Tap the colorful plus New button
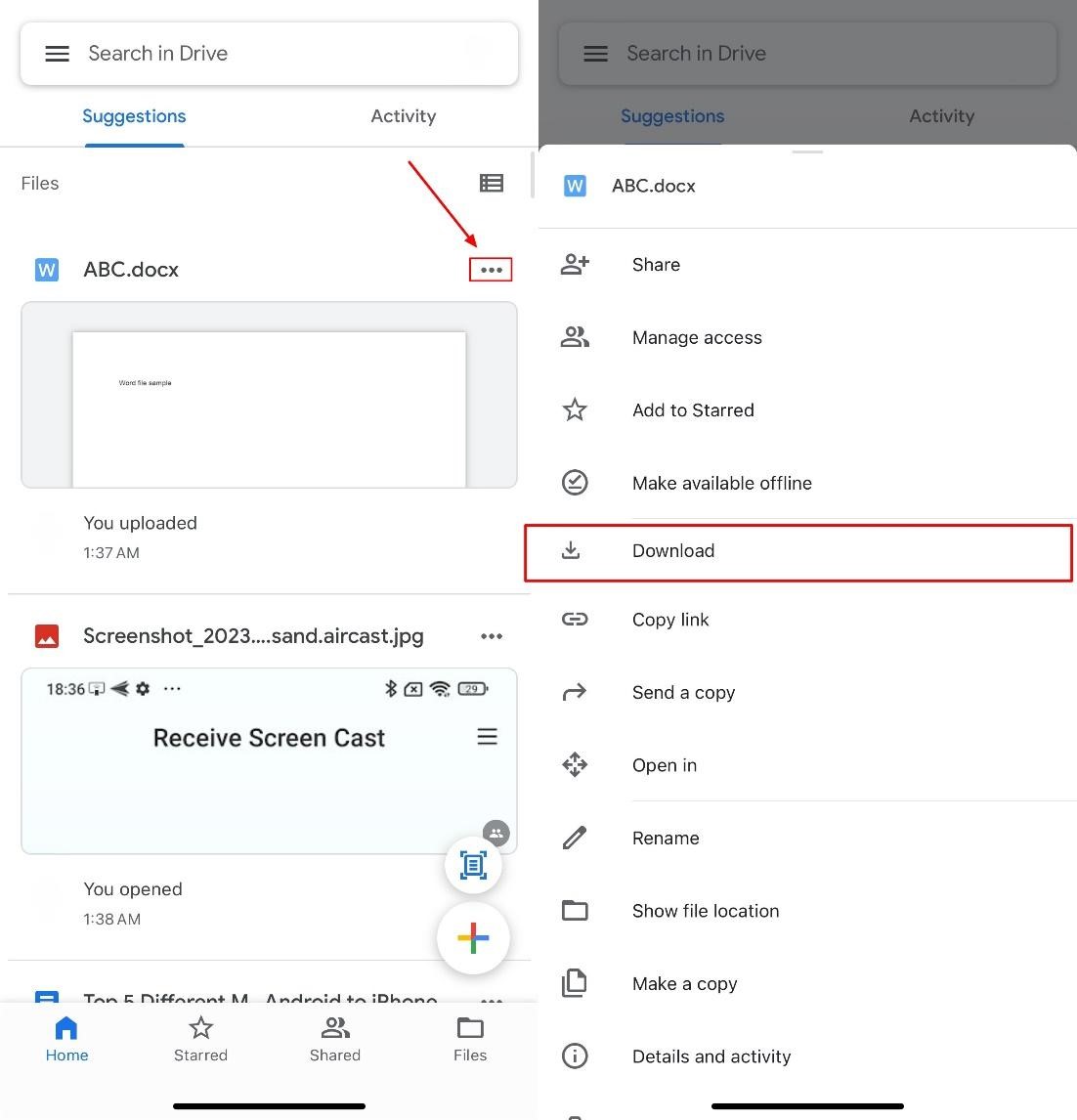 click(473, 938)
